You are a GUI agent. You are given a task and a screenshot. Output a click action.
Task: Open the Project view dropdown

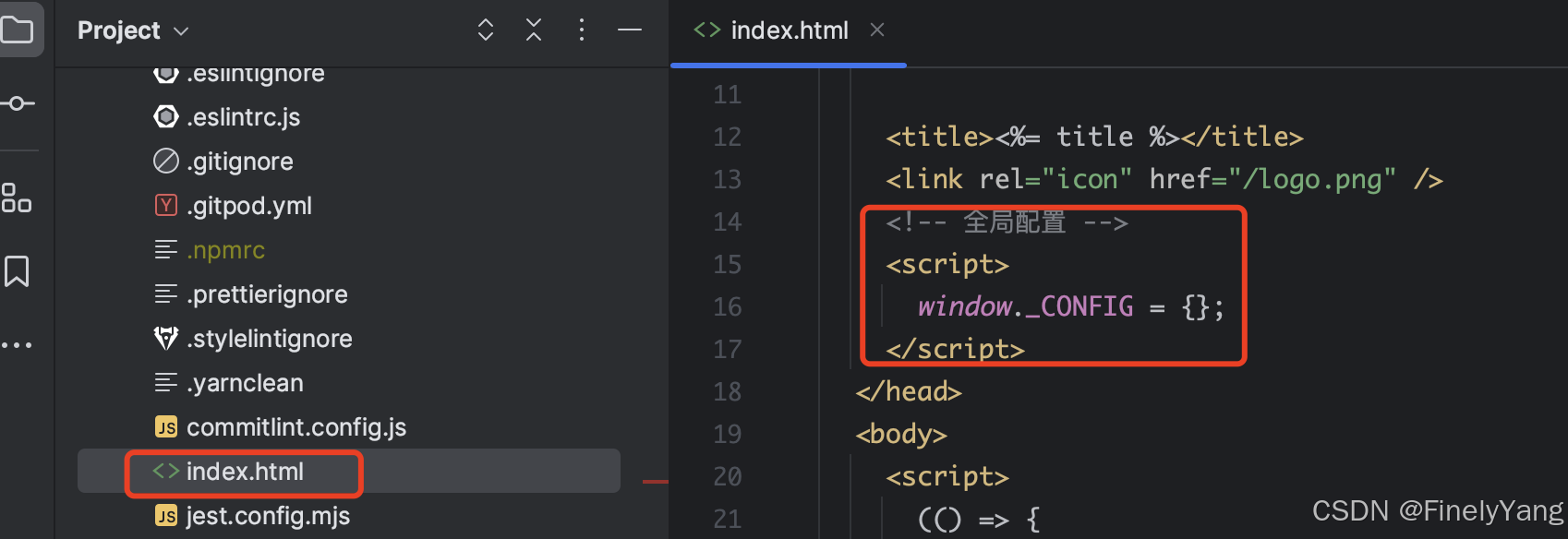pyautogui.click(x=133, y=30)
